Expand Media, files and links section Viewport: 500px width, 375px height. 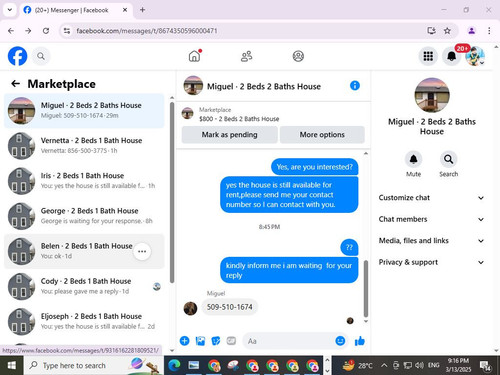point(431,241)
